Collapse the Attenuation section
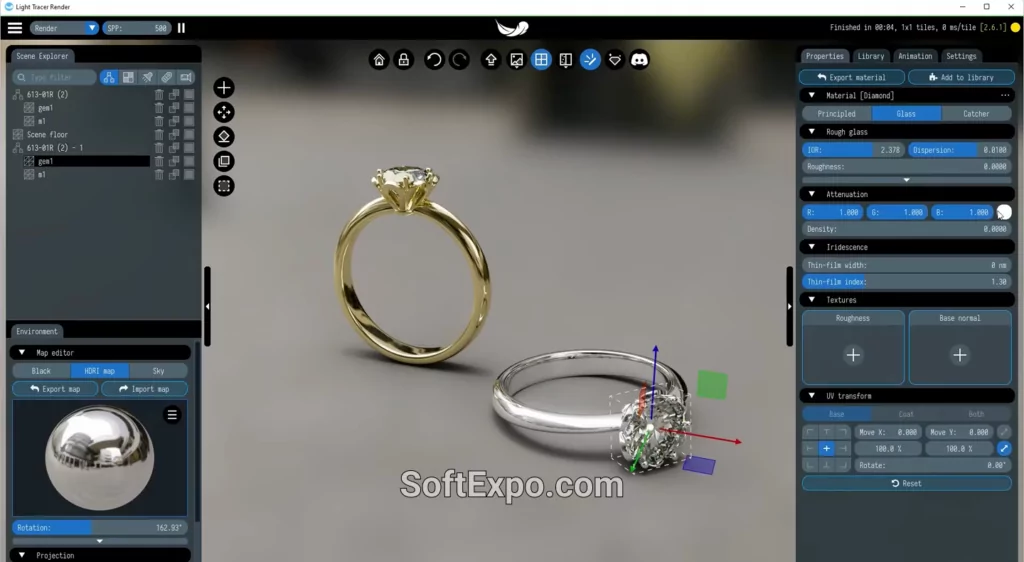1024x562 pixels. point(812,194)
